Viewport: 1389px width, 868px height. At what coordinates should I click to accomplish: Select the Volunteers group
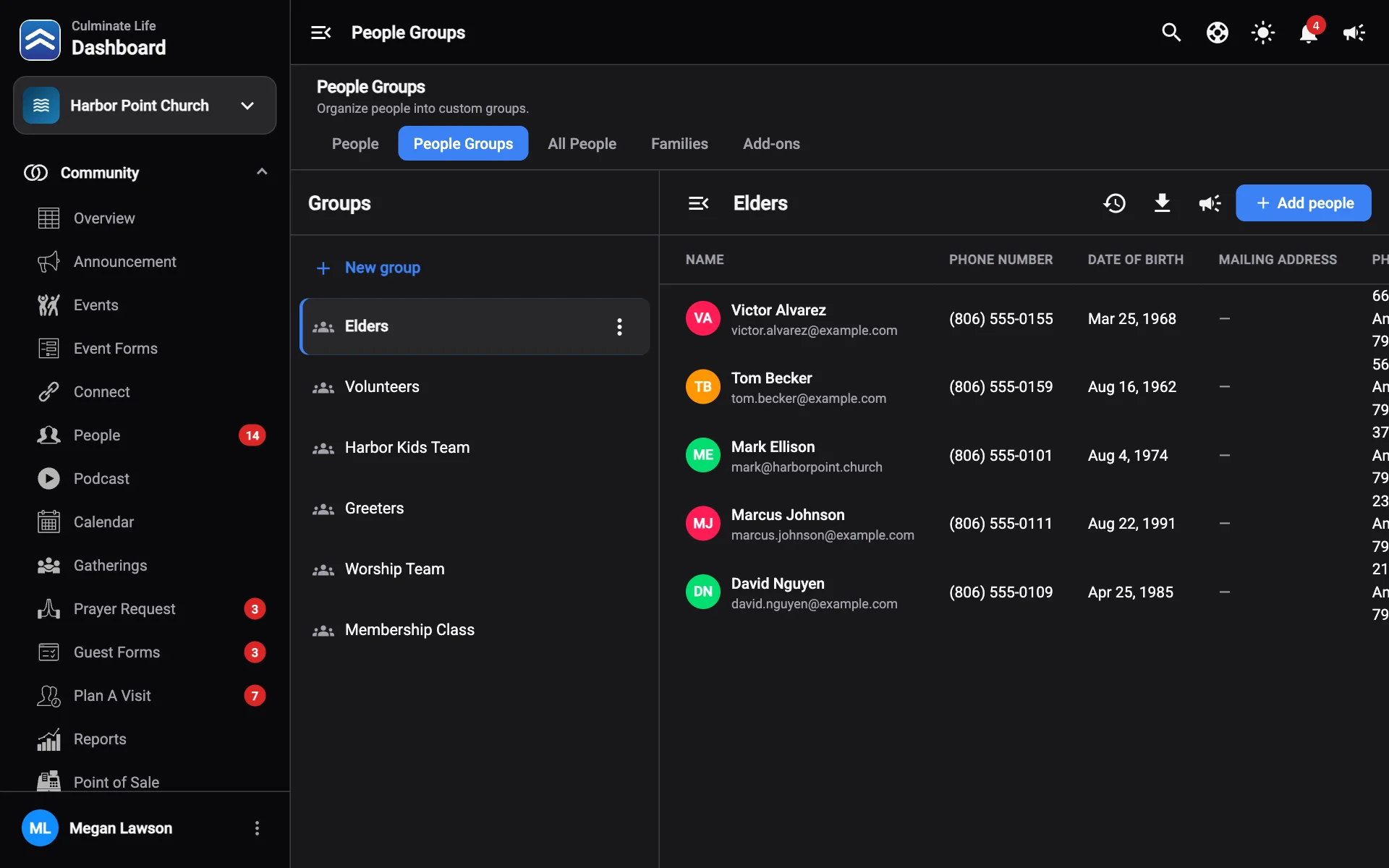[475, 387]
